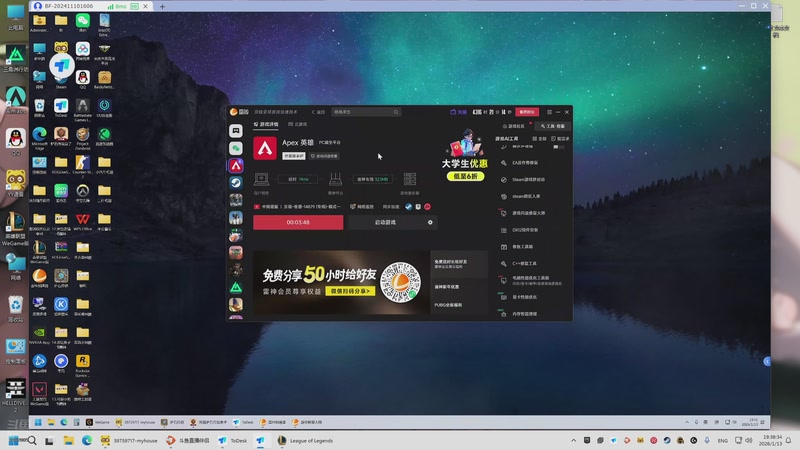Open the Leigod hamburger menu
This screenshot has height=450, width=800.
(x=549, y=112)
